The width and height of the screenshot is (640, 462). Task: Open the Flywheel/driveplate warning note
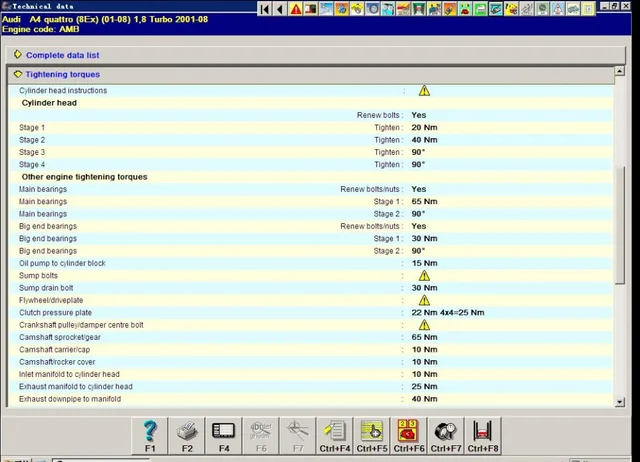pyautogui.click(x=424, y=300)
